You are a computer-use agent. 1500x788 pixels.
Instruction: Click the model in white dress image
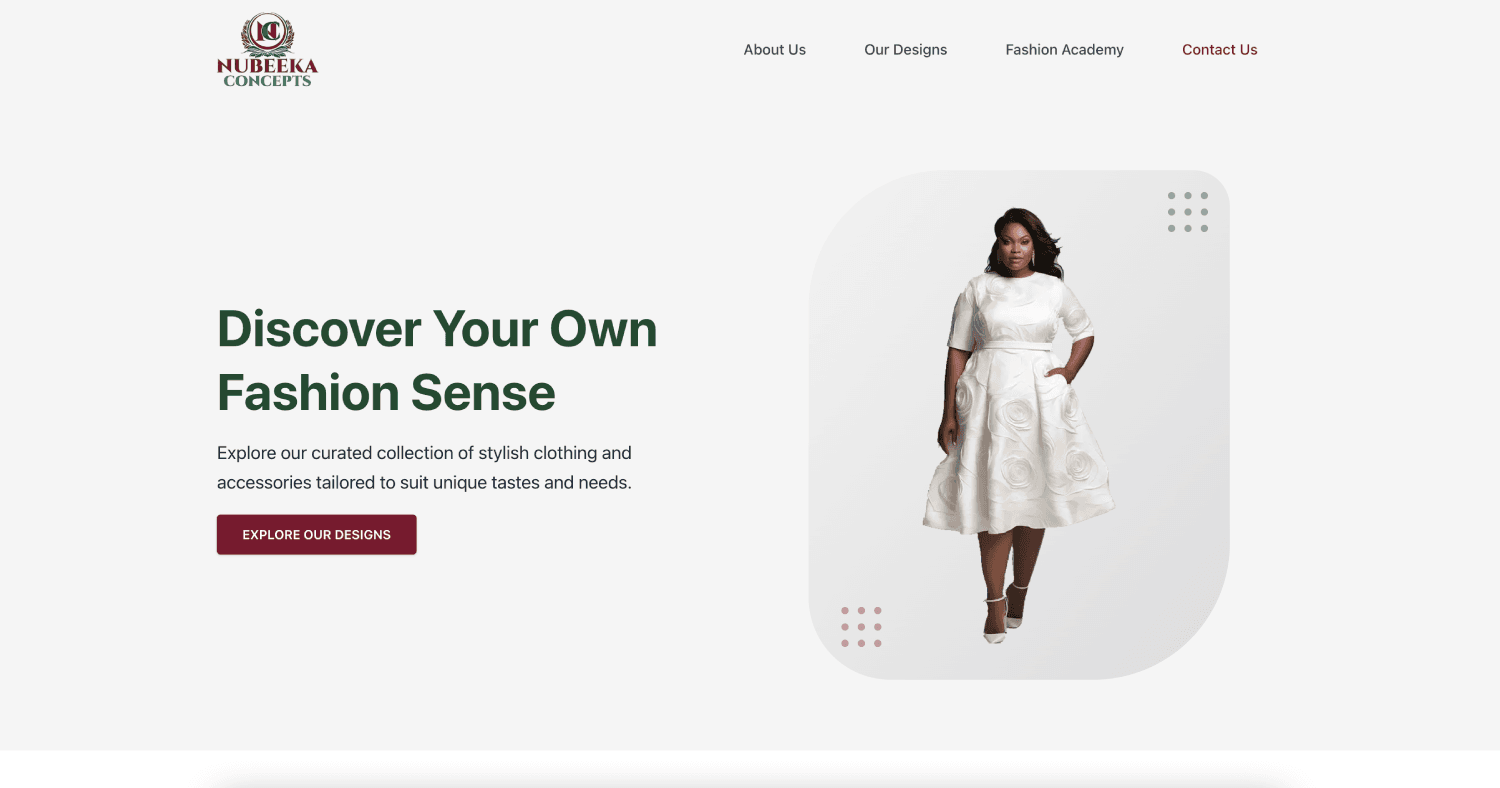(1019, 425)
